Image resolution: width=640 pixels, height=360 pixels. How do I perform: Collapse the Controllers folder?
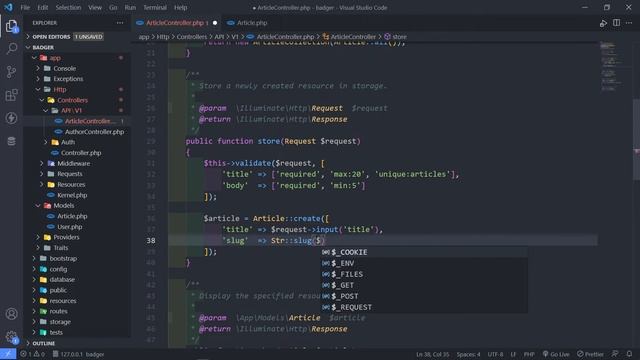click(x=77, y=100)
